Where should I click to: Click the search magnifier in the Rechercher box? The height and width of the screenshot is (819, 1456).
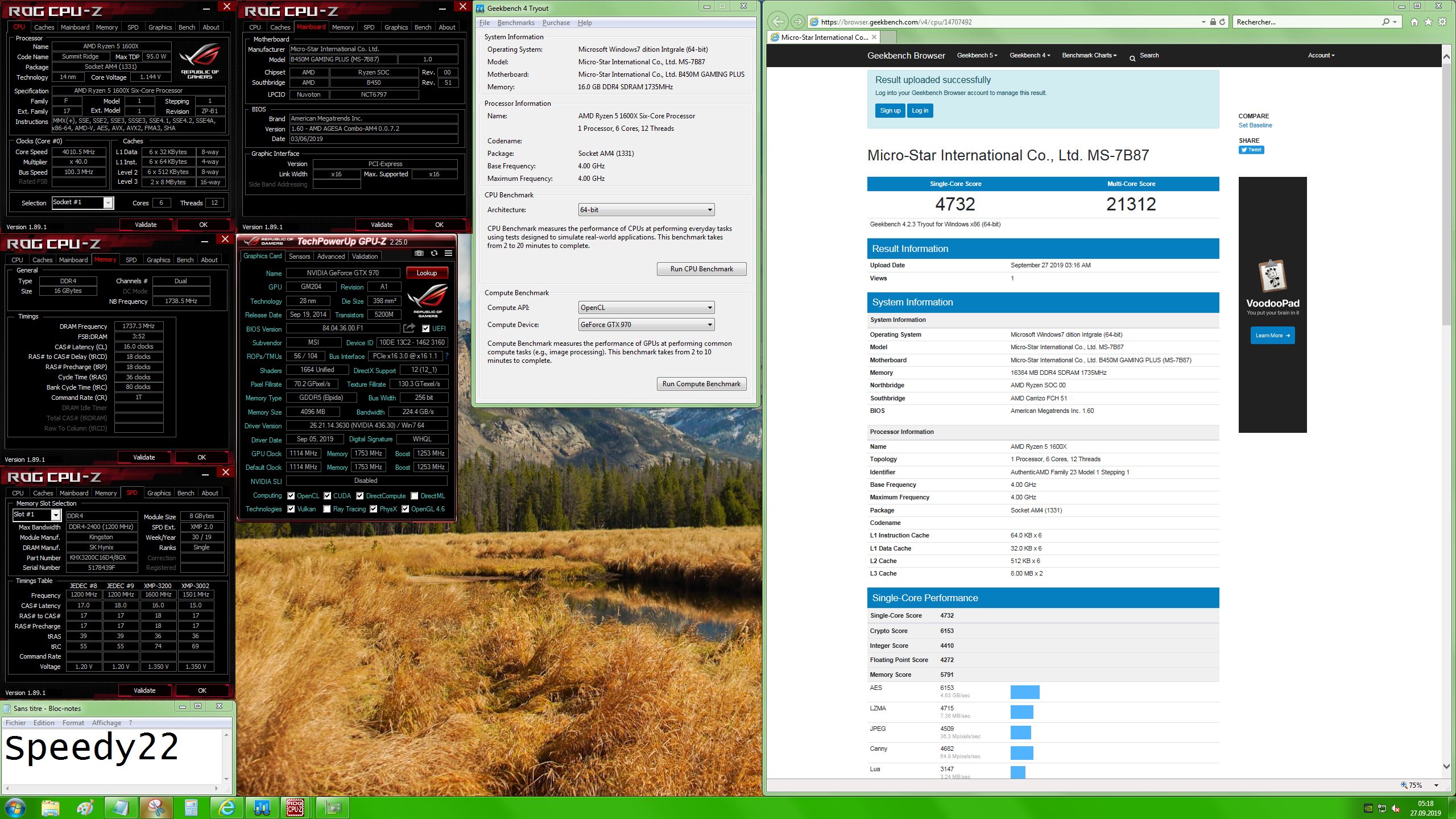[1385, 22]
